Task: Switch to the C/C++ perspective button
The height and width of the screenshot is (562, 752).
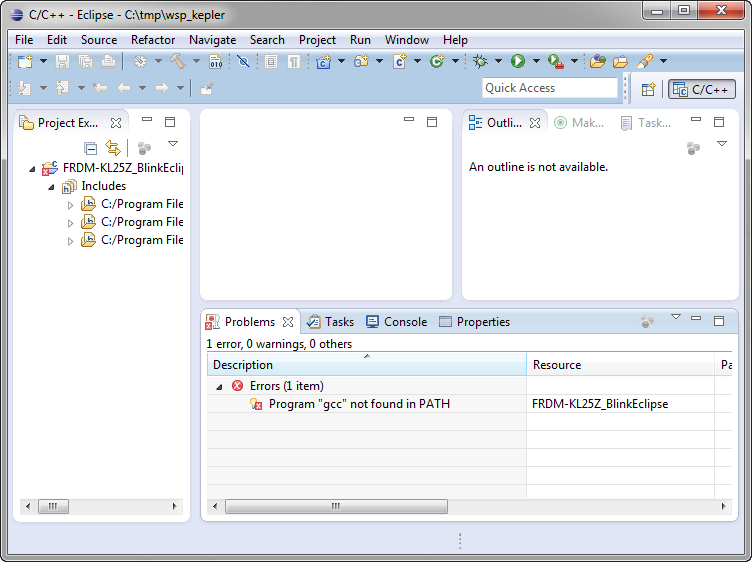Action: [x=702, y=89]
